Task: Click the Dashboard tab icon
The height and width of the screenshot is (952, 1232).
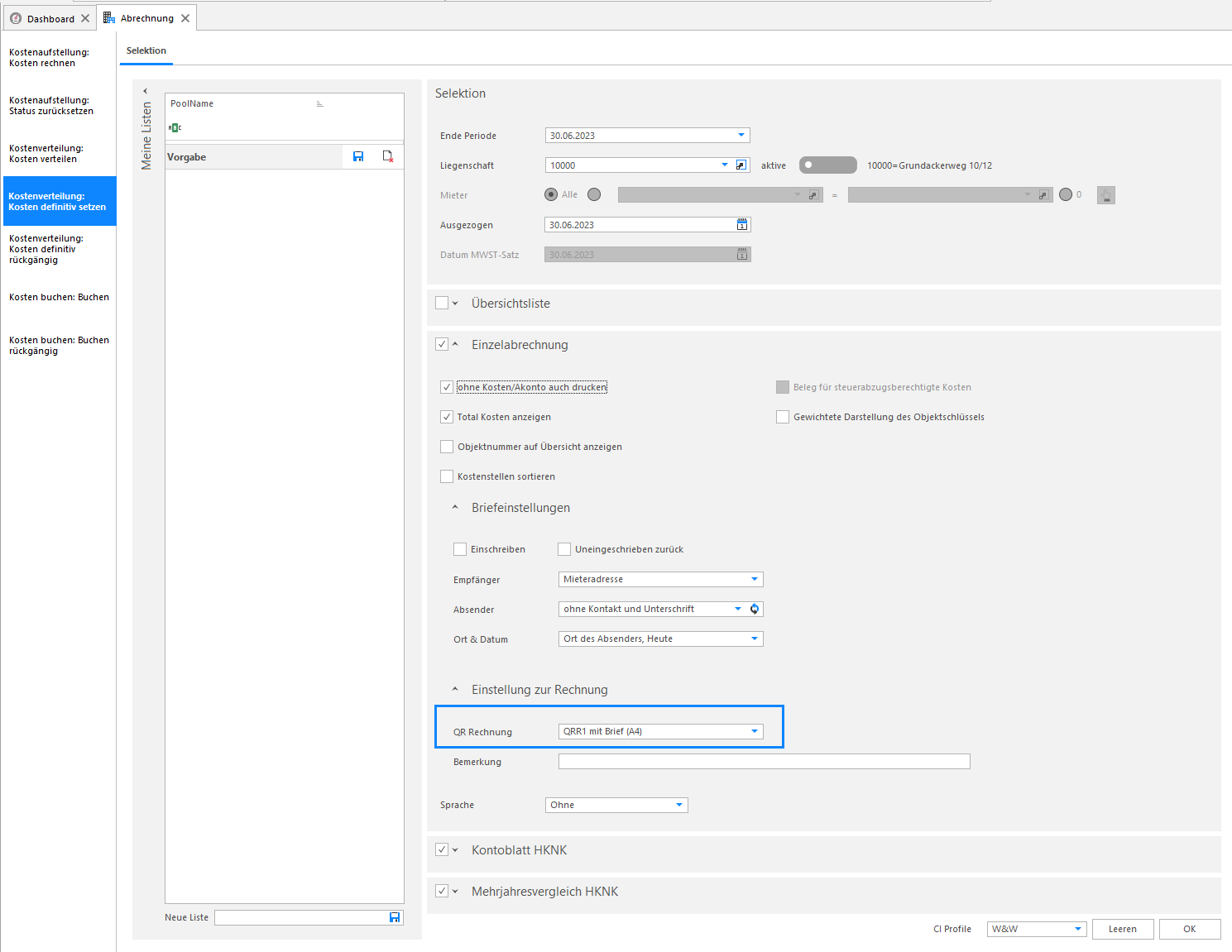Action: (16, 18)
